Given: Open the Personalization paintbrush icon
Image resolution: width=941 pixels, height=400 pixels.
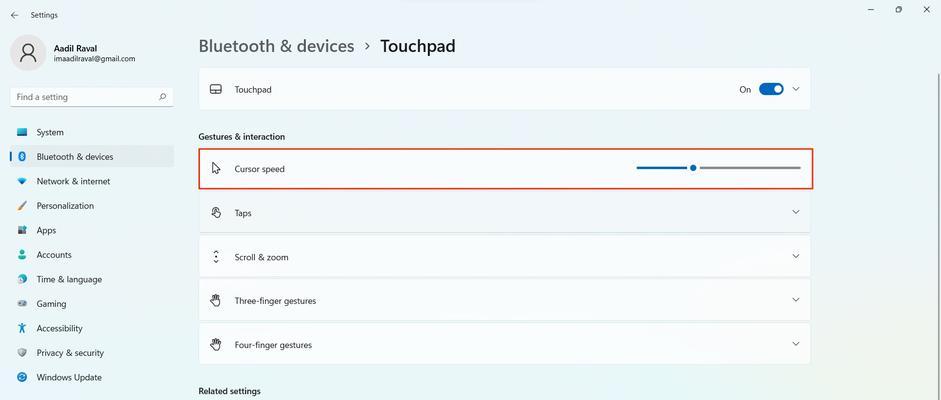Looking at the screenshot, I should click(22, 206).
